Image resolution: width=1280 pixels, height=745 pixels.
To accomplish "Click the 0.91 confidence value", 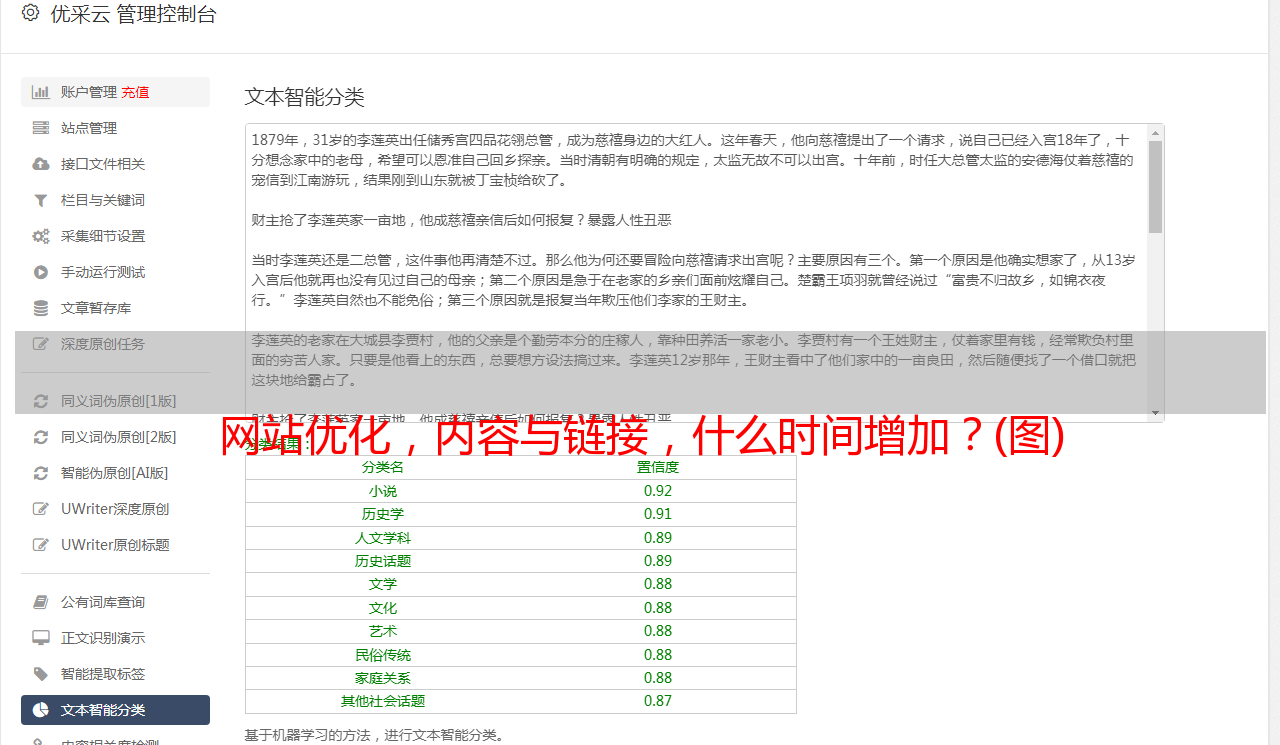I will tap(658, 514).
